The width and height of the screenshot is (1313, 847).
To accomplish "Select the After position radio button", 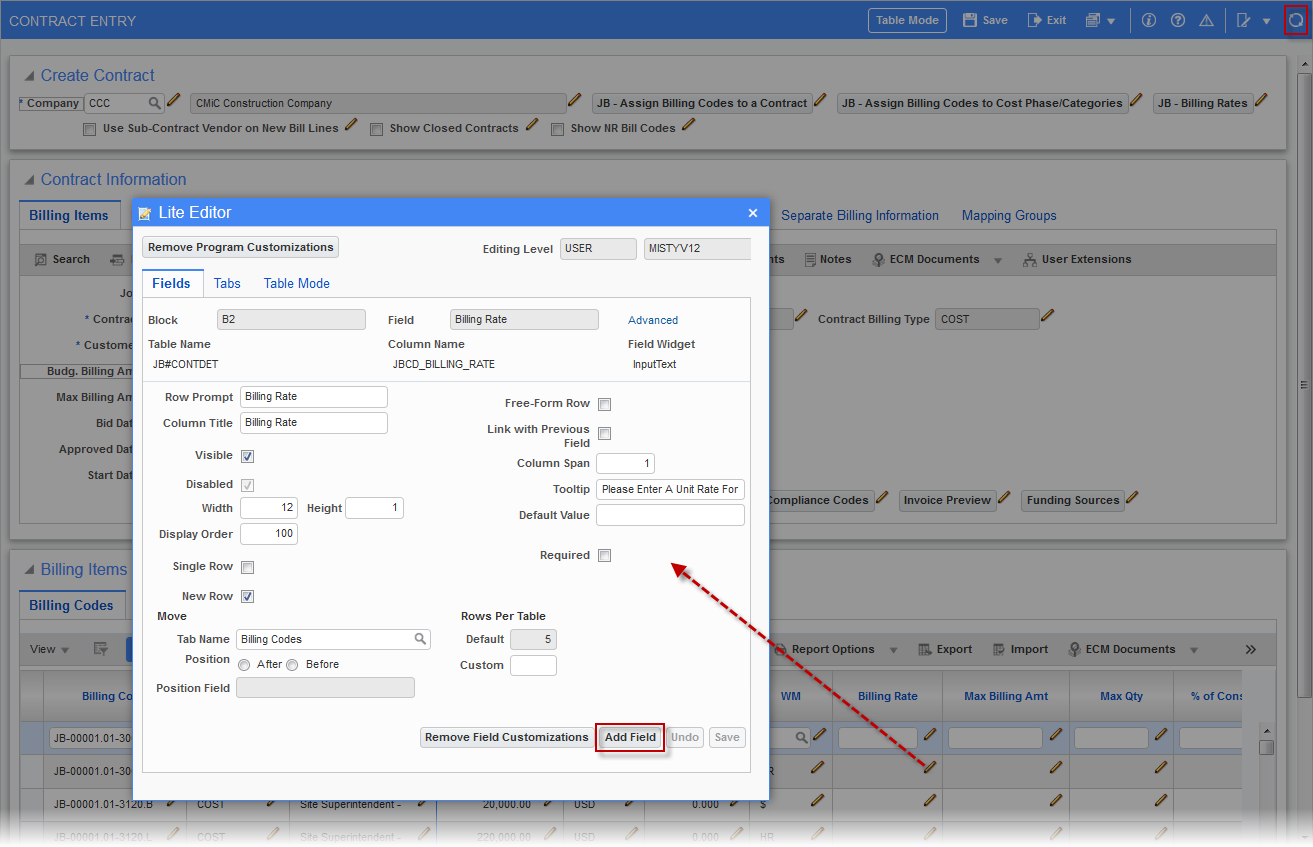I will click(x=244, y=664).
